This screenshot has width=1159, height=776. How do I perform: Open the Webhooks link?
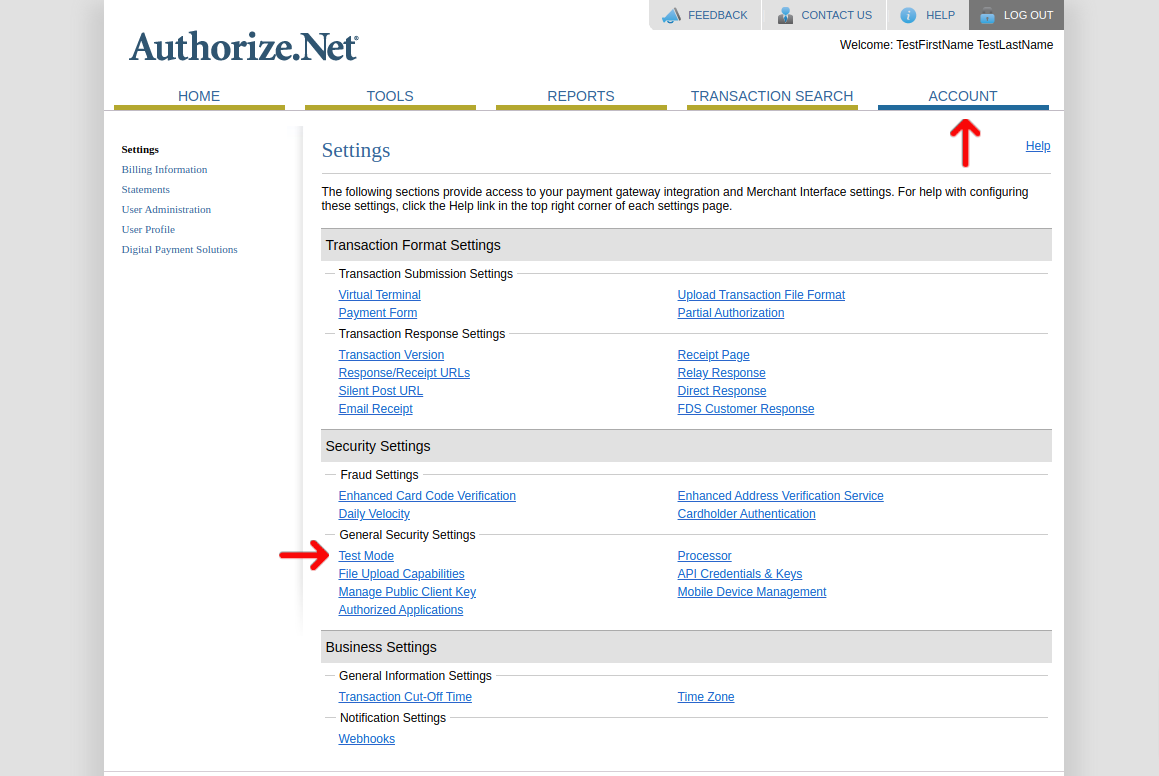point(367,739)
